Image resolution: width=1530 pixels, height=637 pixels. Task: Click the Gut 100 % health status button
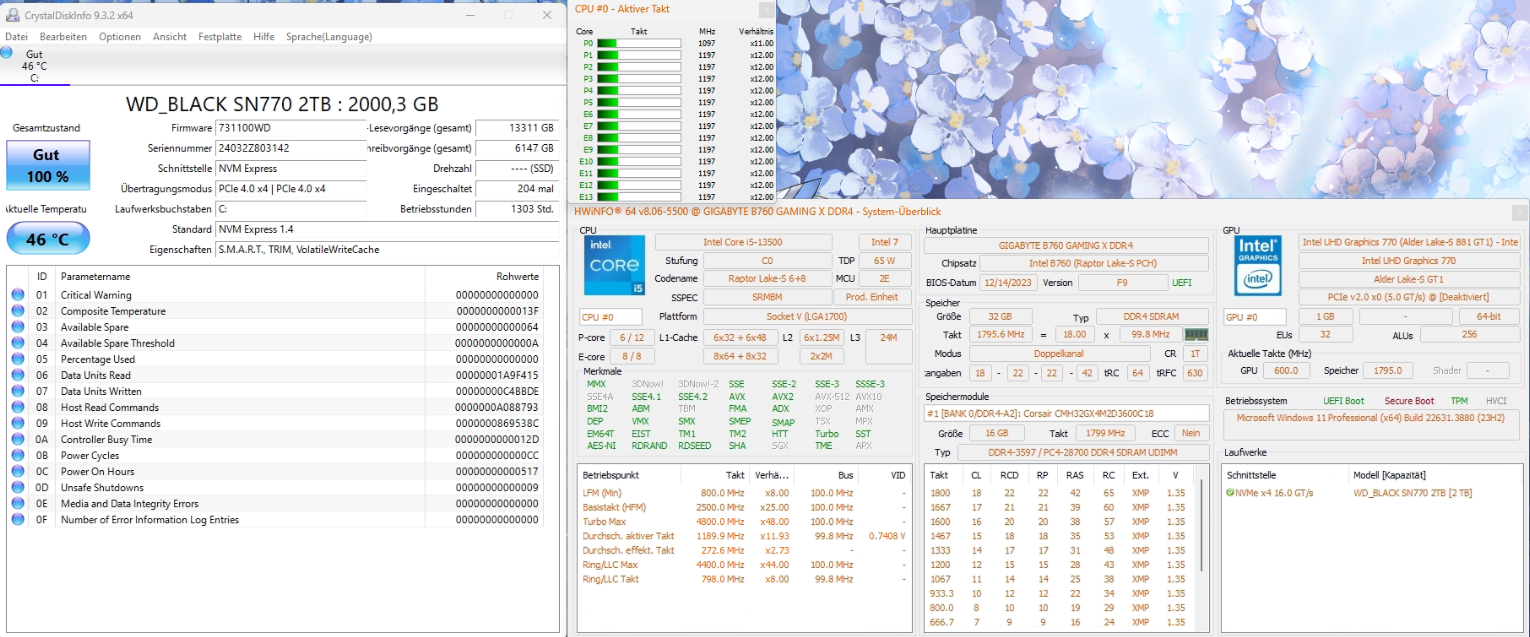click(x=48, y=165)
